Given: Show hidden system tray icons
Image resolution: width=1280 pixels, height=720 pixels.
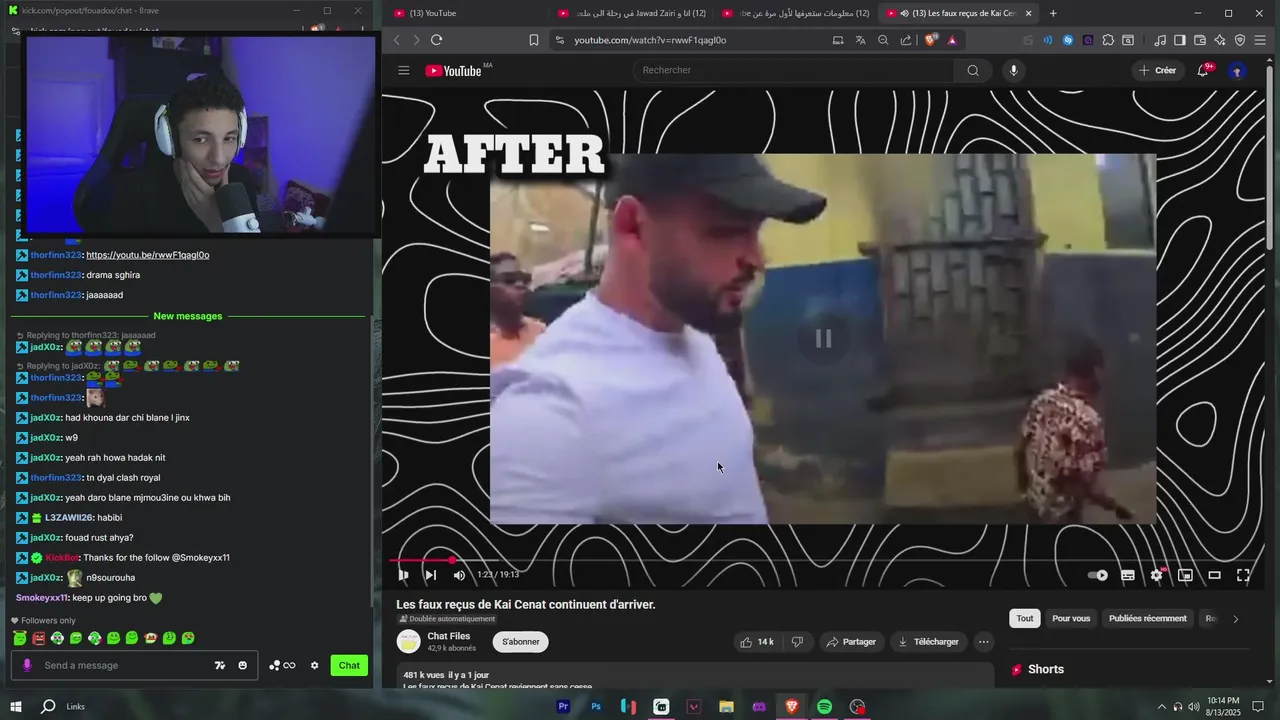Looking at the screenshot, I should click(x=1161, y=707).
